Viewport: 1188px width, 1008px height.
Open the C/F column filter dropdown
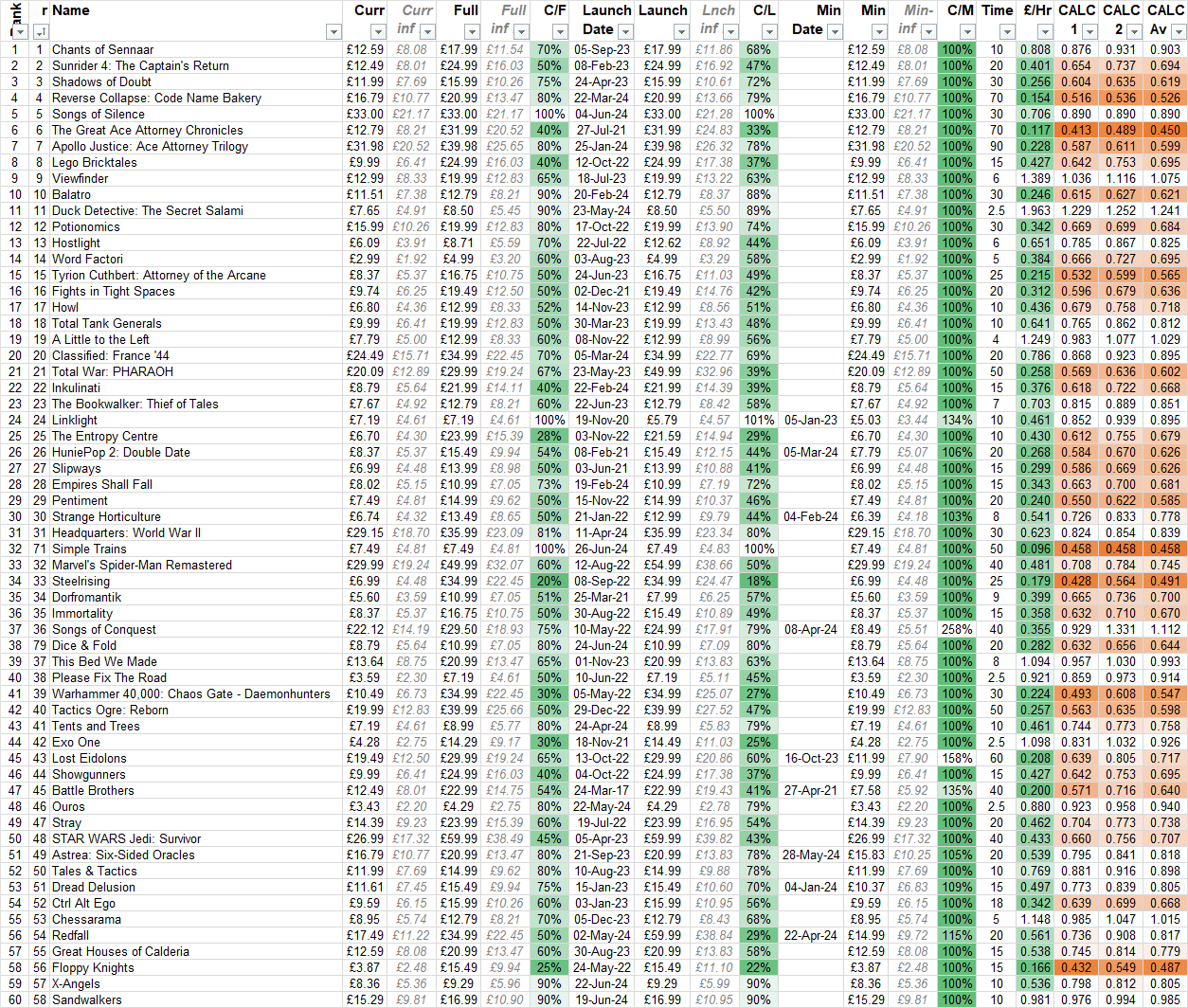point(560,32)
